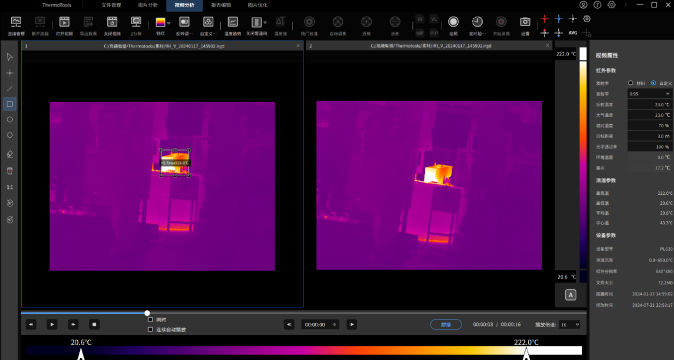Open the color palette dropdown arrow in the toolbar

point(168,23)
